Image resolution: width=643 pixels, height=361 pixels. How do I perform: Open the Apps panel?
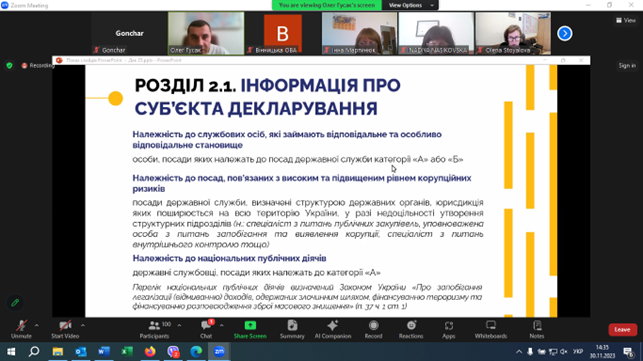(x=449, y=329)
